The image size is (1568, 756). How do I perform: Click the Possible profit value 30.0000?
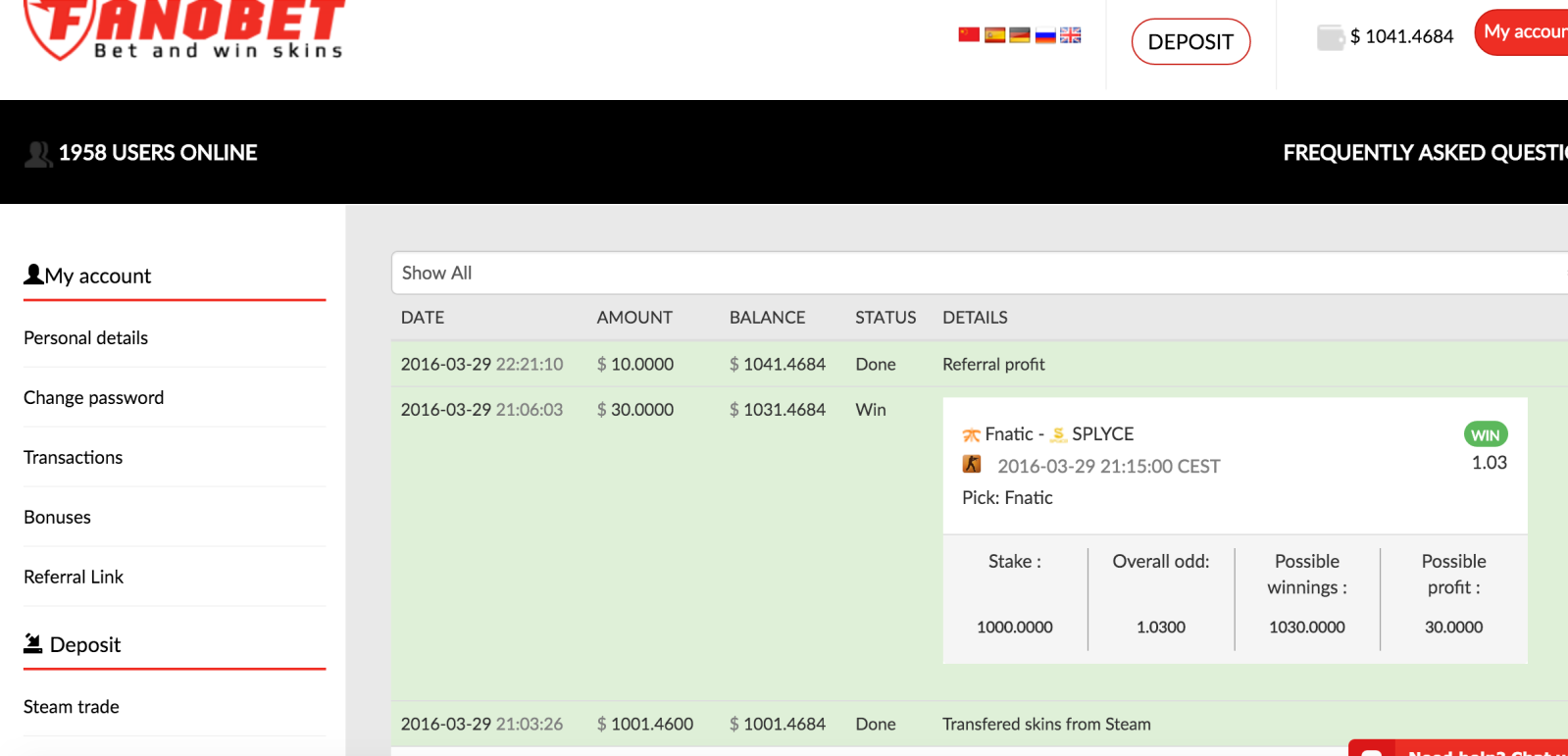click(x=1453, y=628)
